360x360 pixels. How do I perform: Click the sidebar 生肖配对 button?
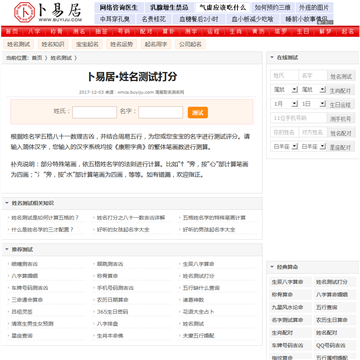pos(341,90)
